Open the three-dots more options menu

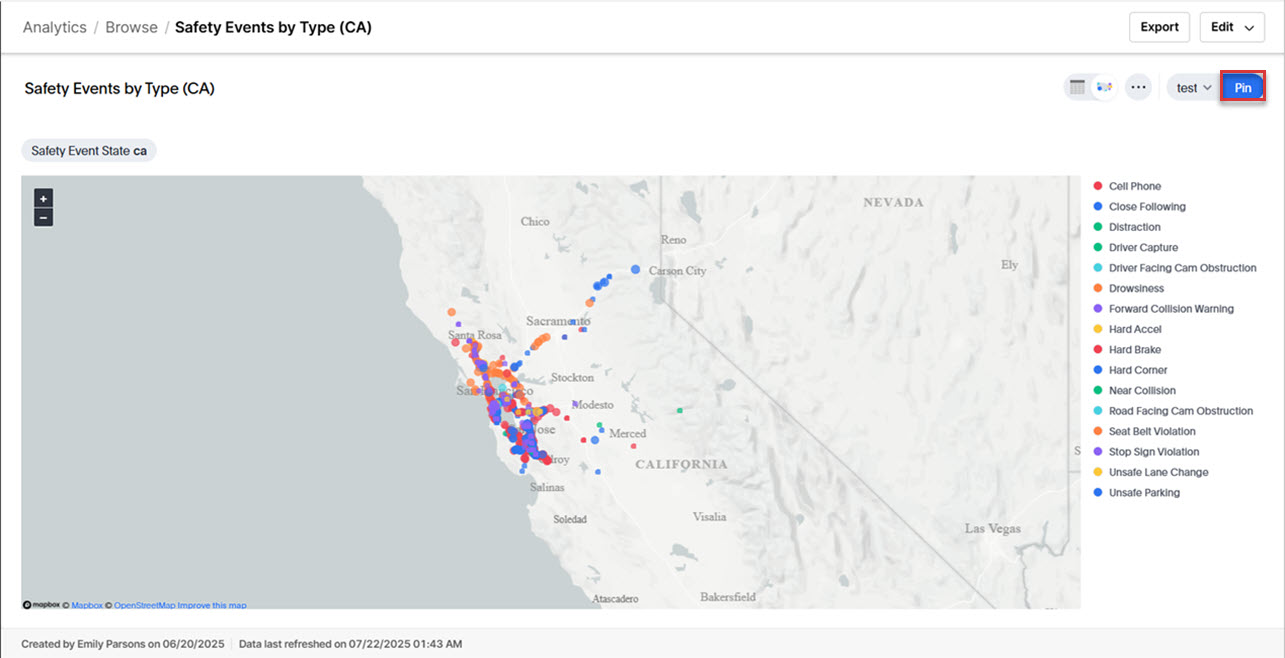[1138, 88]
